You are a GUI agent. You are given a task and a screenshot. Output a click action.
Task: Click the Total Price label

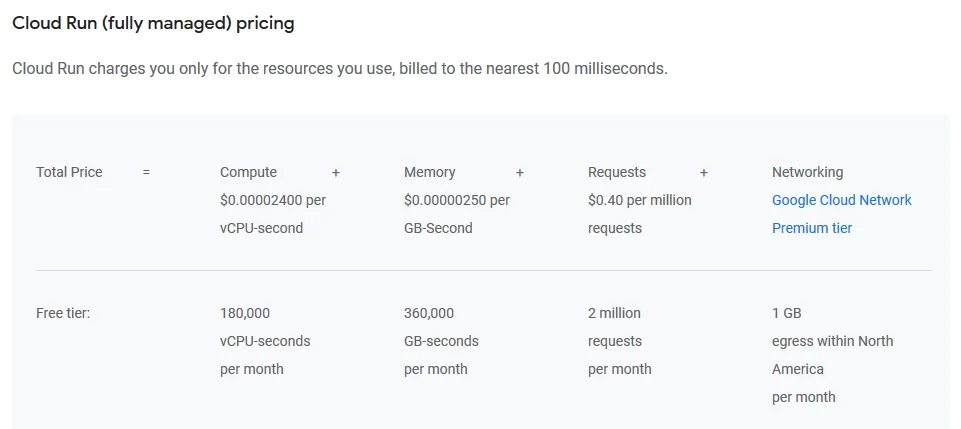click(x=69, y=172)
